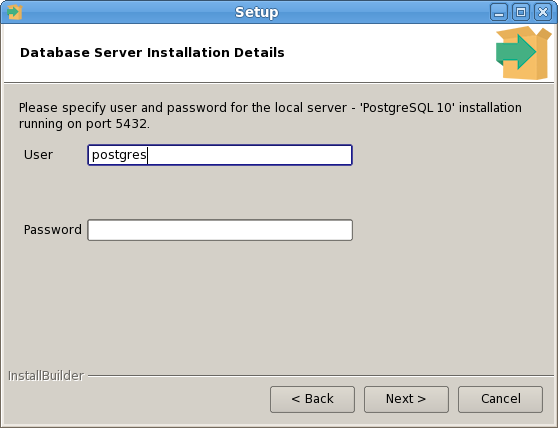The height and width of the screenshot is (428, 558).
Task: Maximize the Setup window
Action: pyautogui.click(x=521, y=12)
